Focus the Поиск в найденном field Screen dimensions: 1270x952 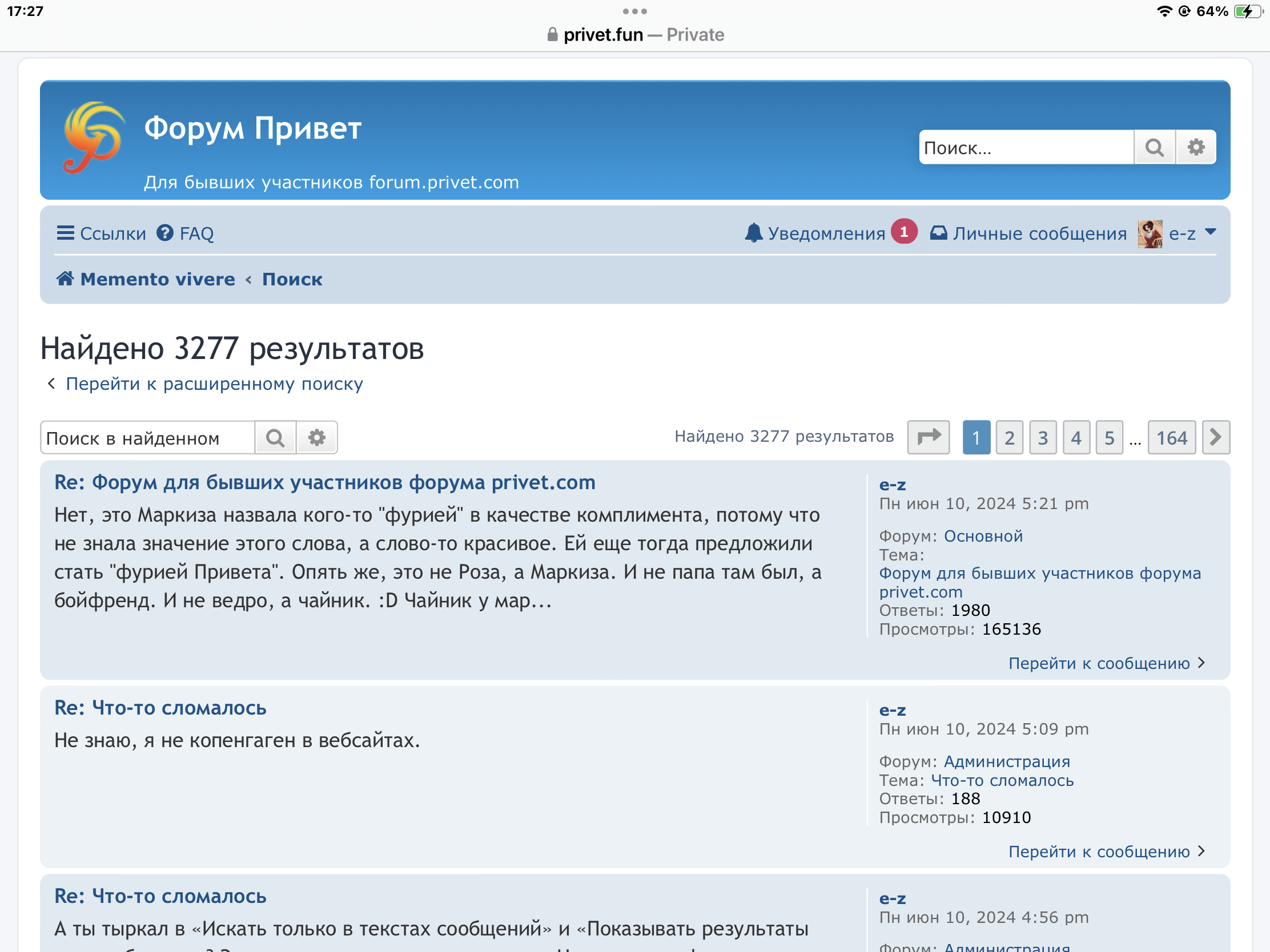pos(147,438)
